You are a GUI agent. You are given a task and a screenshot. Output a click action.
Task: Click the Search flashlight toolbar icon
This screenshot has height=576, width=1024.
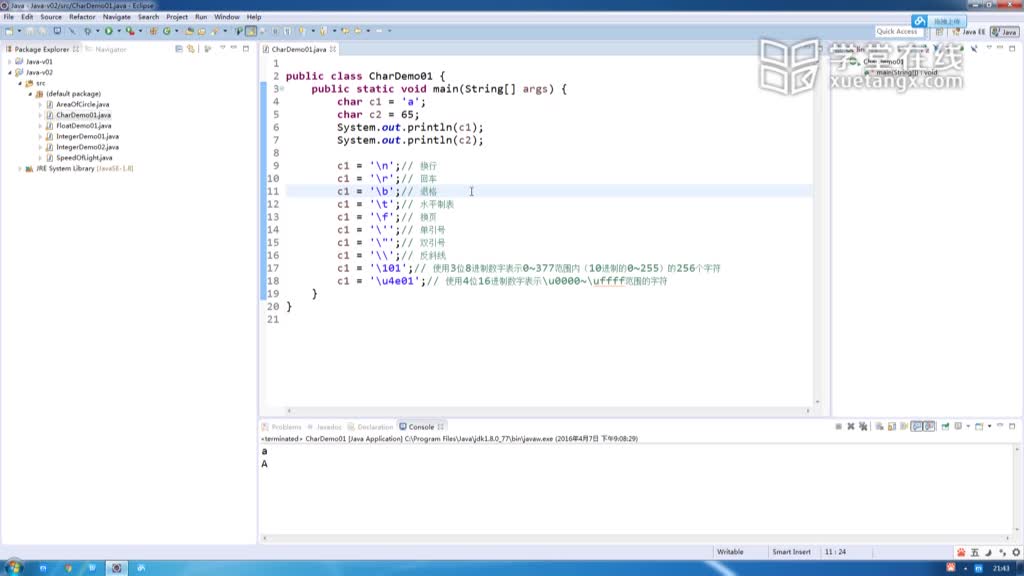(x=215, y=31)
